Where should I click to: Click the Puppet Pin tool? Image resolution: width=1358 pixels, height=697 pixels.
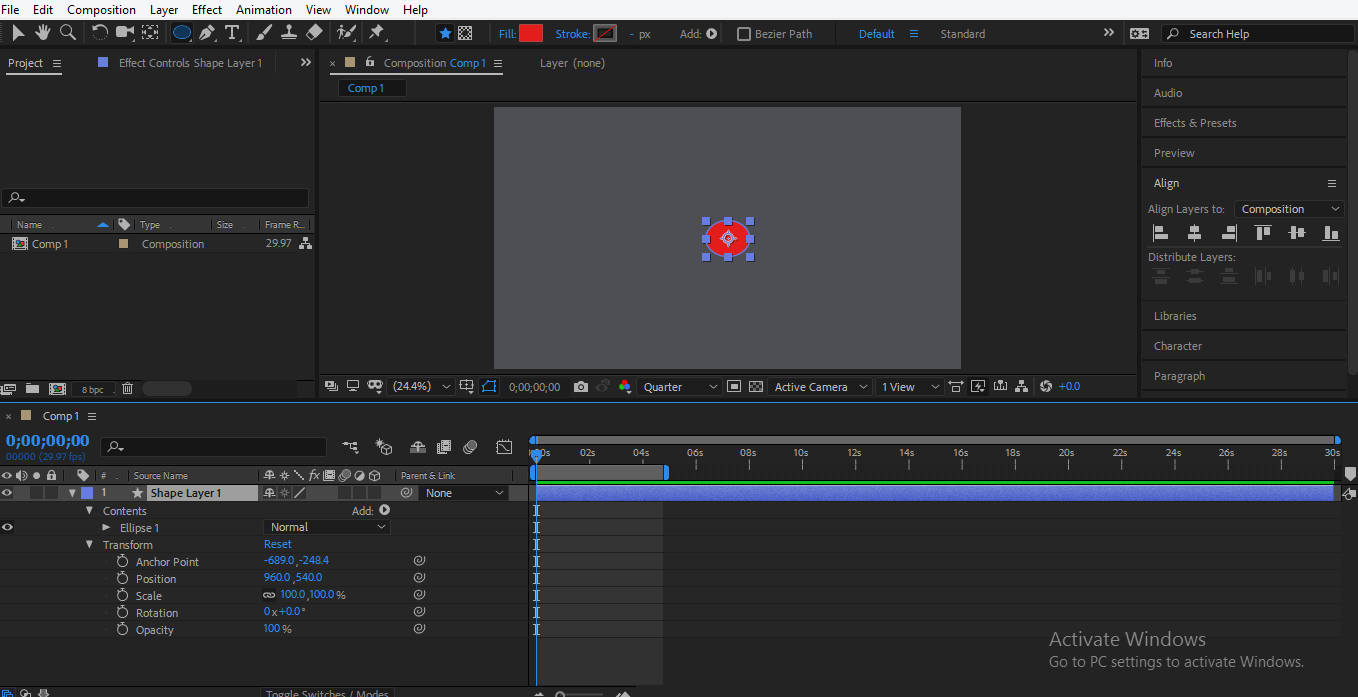377,33
